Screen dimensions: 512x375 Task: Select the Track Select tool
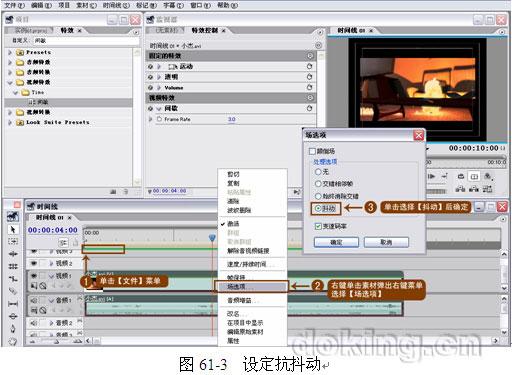point(13,241)
